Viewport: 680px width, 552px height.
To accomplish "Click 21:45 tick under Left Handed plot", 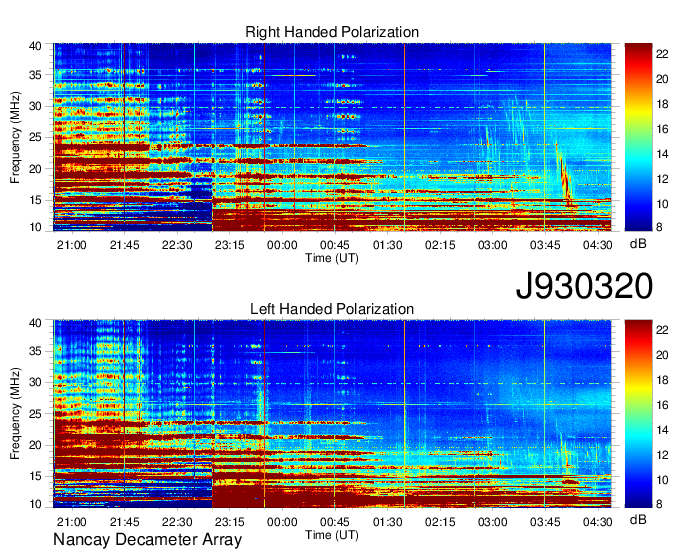I will click(124, 522).
